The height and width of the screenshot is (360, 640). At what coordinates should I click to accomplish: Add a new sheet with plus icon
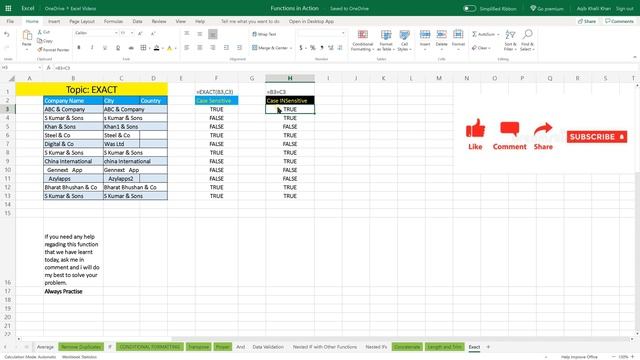[x=488, y=347]
